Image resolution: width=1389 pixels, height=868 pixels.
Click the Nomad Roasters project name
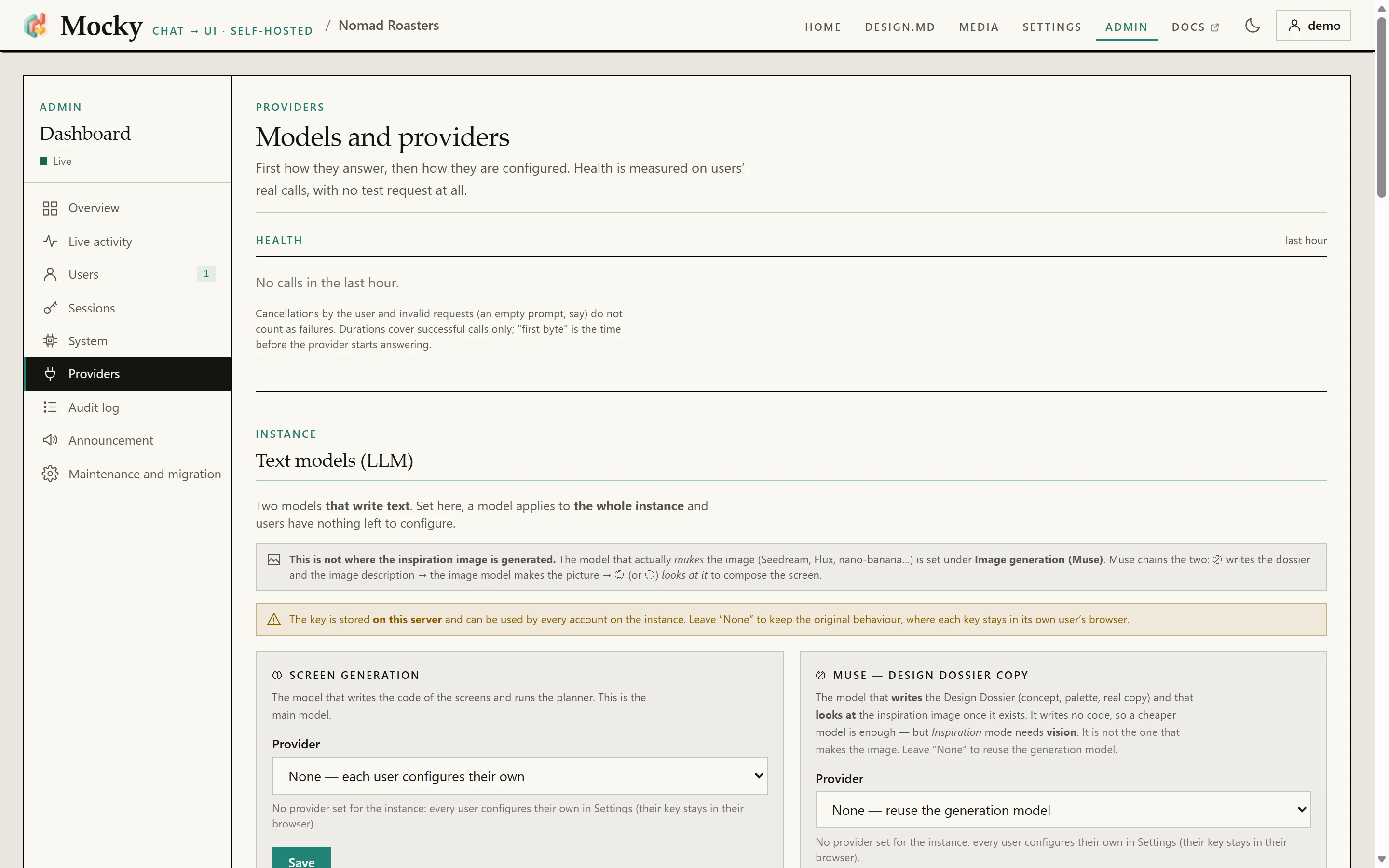389,25
